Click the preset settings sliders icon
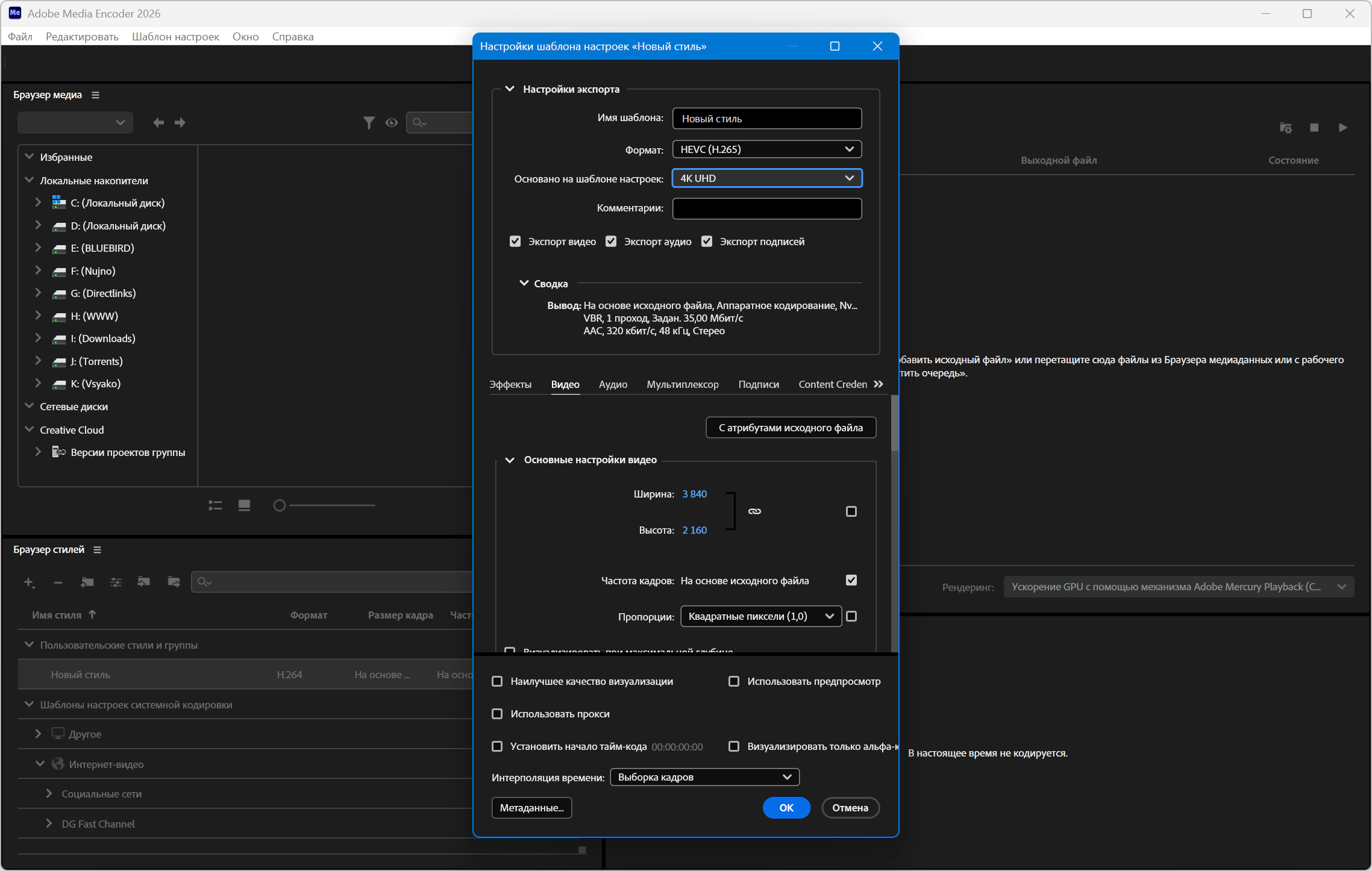The height and width of the screenshot is (871, 1372). (116, 582)
